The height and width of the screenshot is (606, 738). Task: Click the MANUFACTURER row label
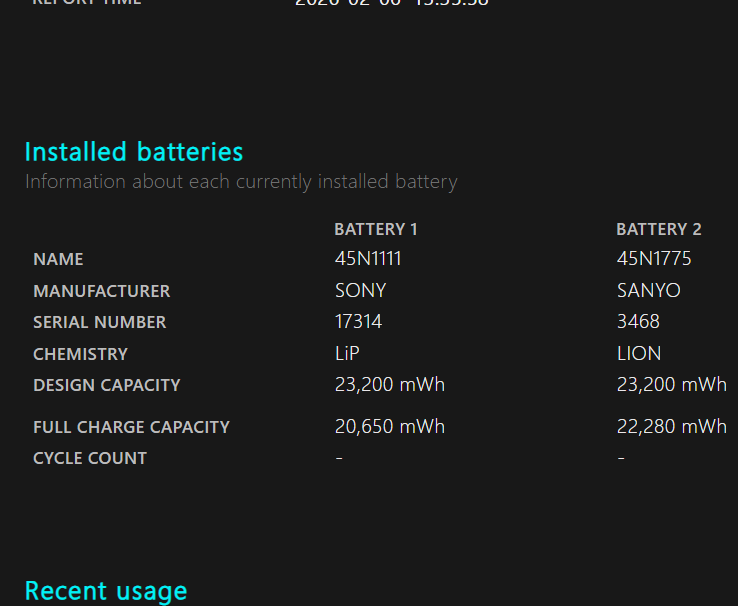coord(101,291)
